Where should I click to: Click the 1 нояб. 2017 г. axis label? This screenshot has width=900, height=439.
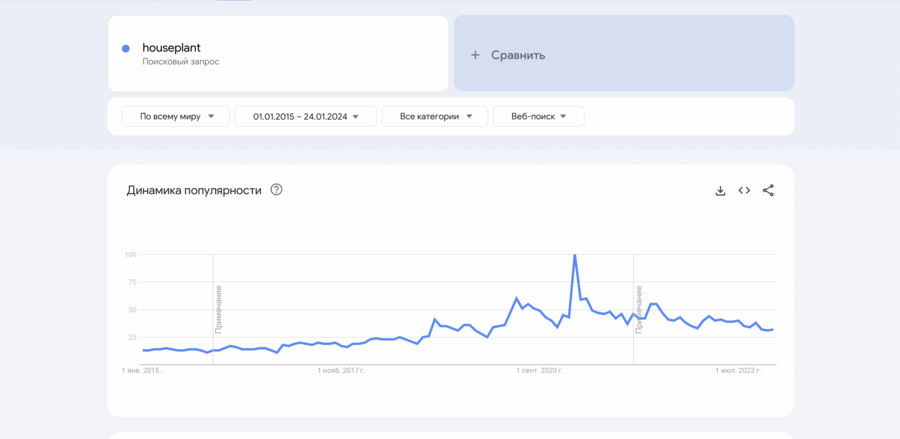pyautogui.click(x=341, y=371)
